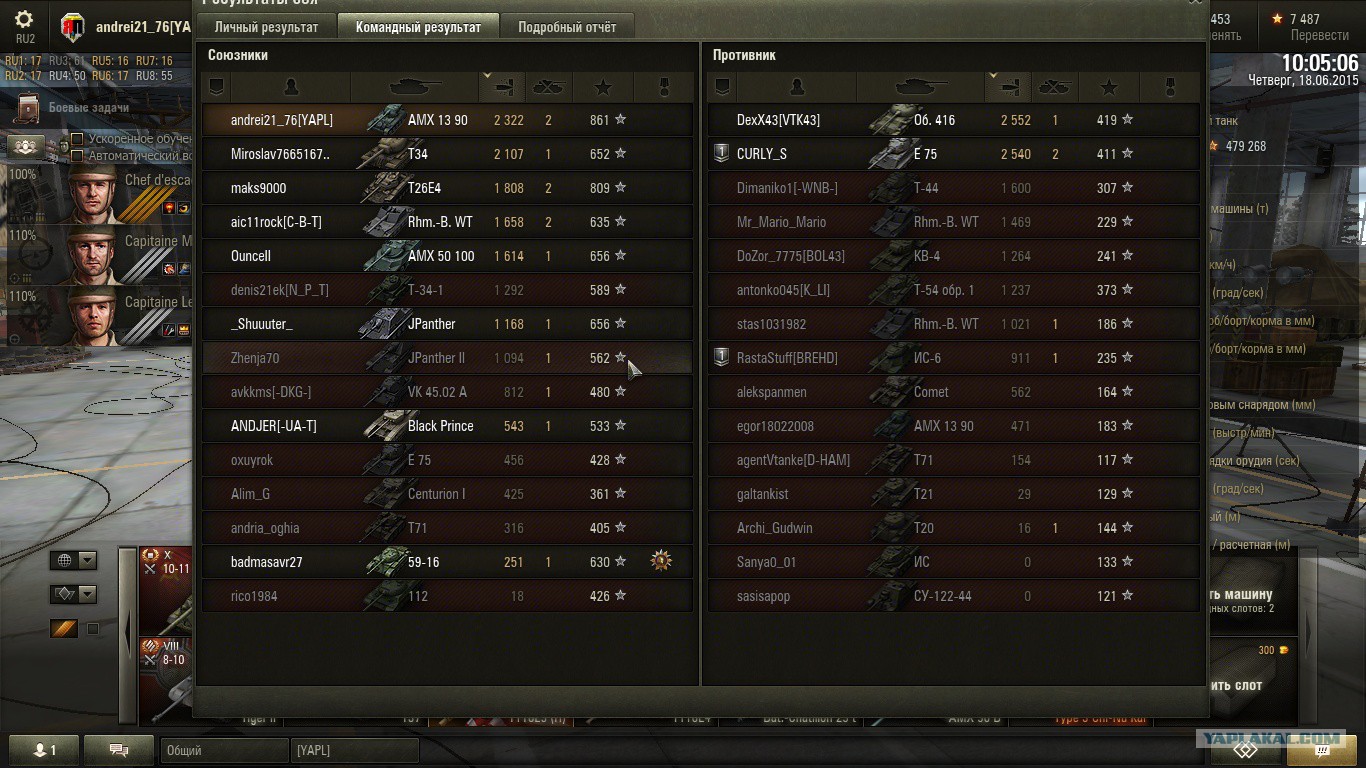Open the contacts button showing 1
Screen dimensions: 1366x768
pos(44,750)
